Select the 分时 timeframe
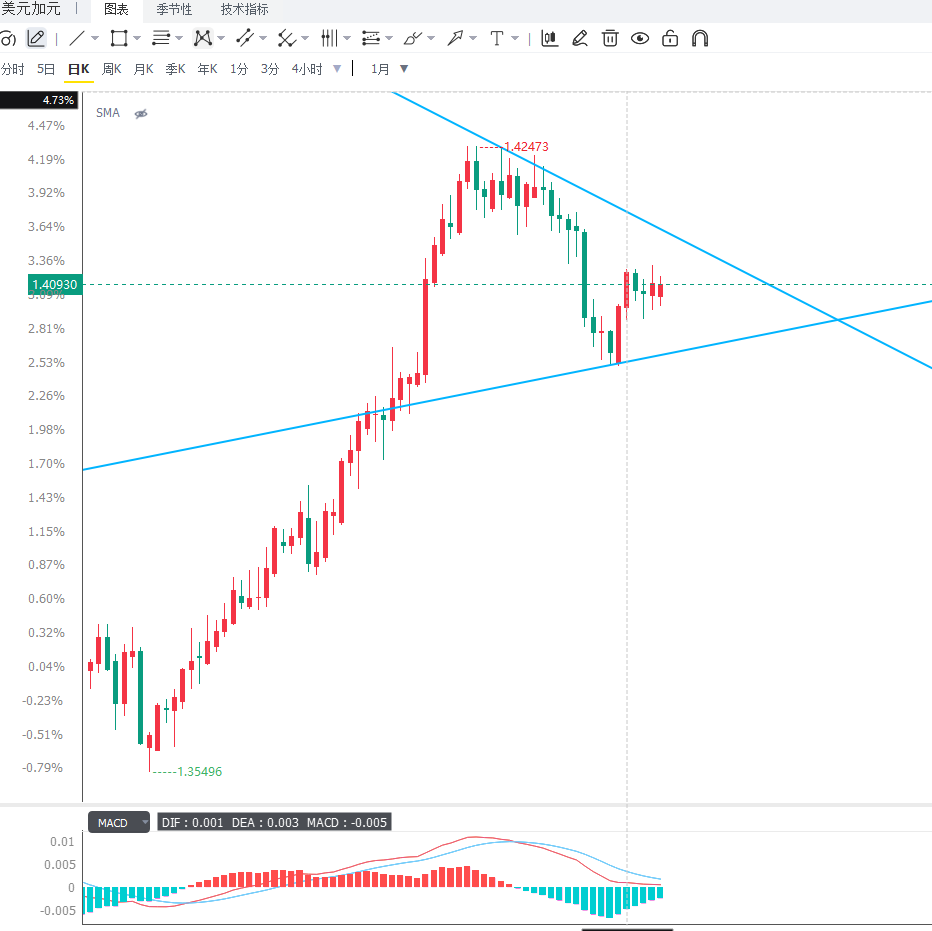The width and height of the screenshot is (932, 931). coord(12,69)
